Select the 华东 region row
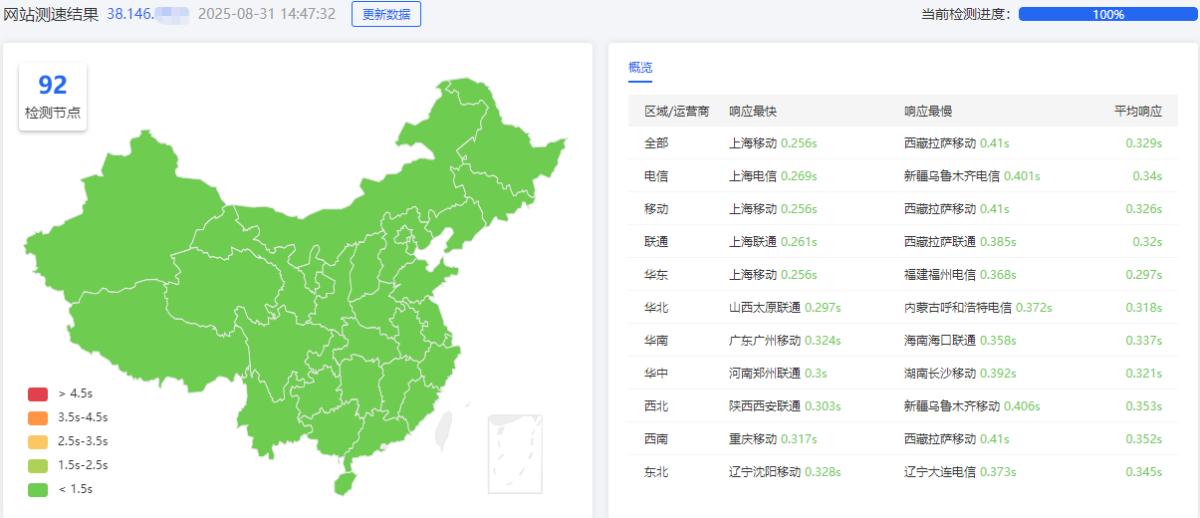Image resolution: width=1200 pixels, height=518 pixels. pos(656,275)
